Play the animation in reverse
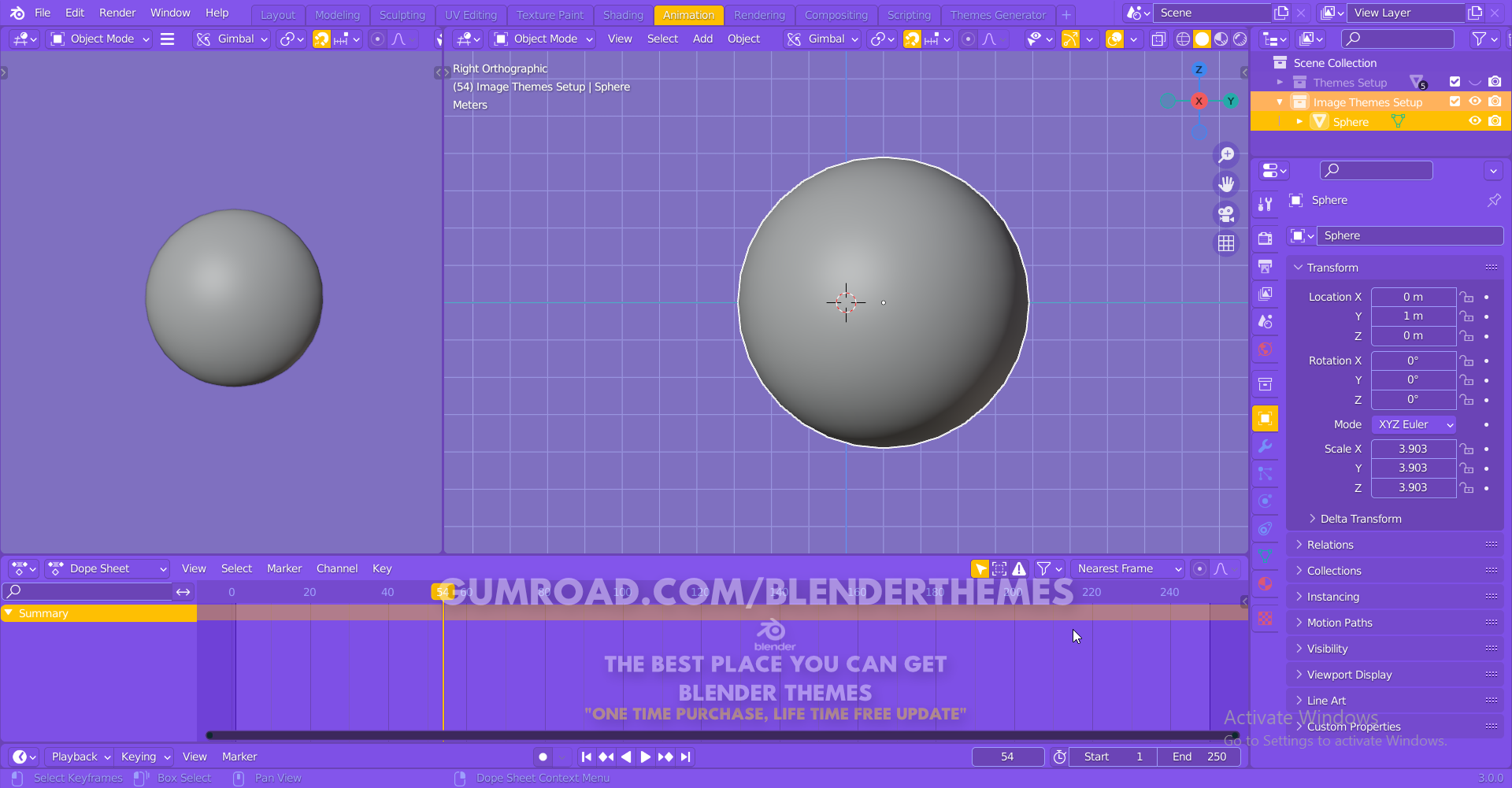The height and width of the screenshot is (788, 1512). (626, 757)
